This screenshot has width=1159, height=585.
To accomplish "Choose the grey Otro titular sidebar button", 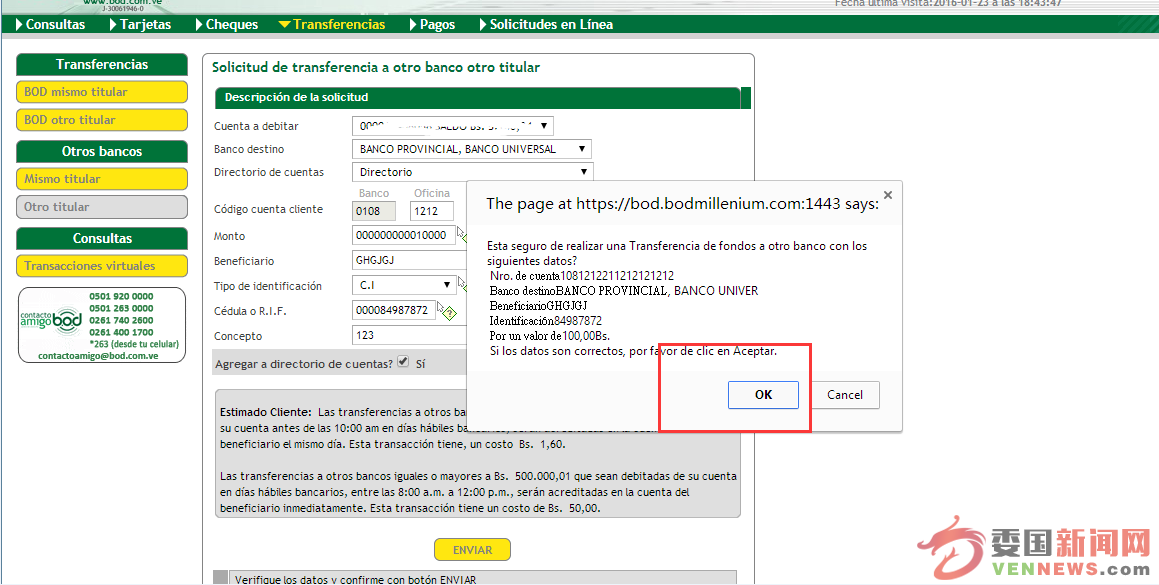I will point(102,207).
